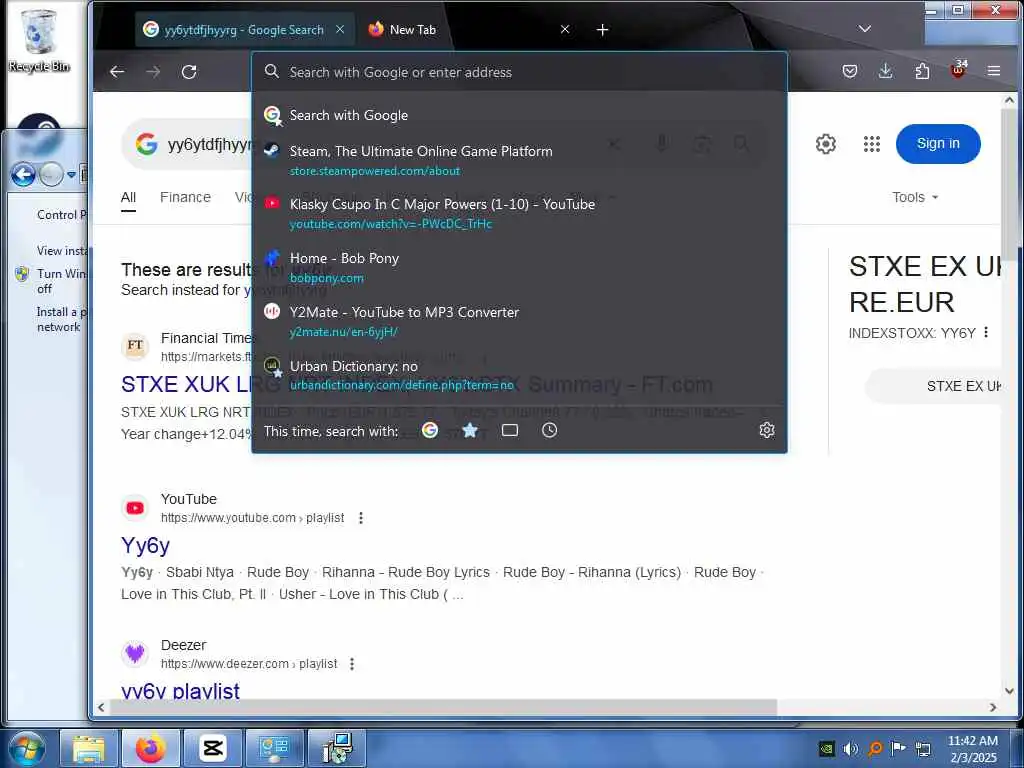Open the yy6y playlist Deezer link
1024x768 pixels.
tap(180, 691)
